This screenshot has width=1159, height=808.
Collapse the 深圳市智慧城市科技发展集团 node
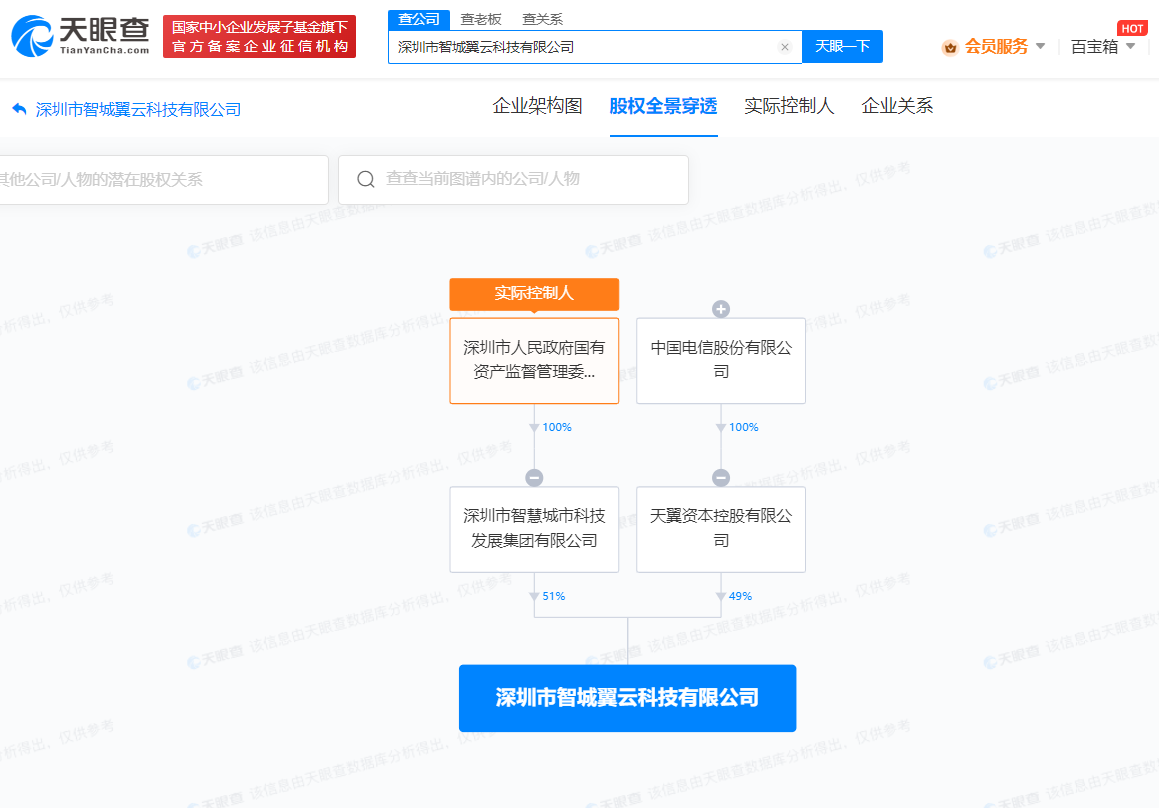click(534, 478)
